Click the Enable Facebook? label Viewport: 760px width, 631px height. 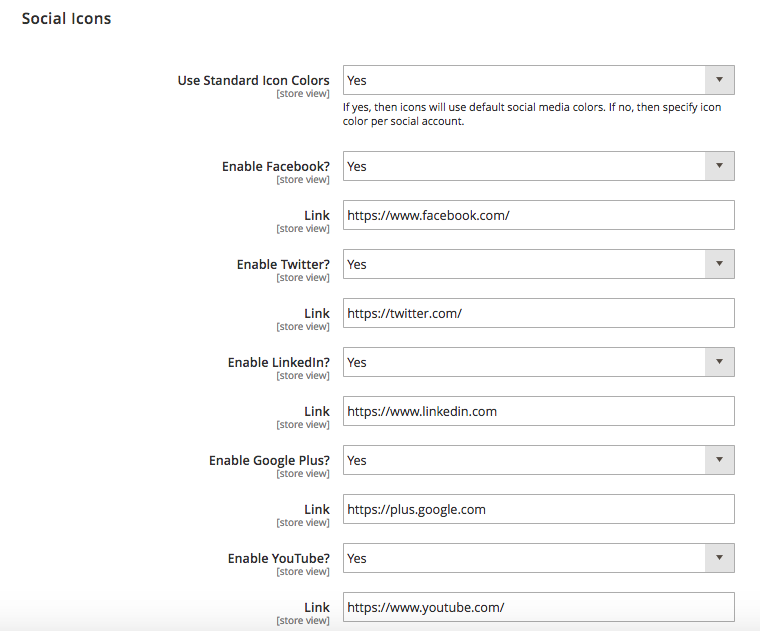275,167
